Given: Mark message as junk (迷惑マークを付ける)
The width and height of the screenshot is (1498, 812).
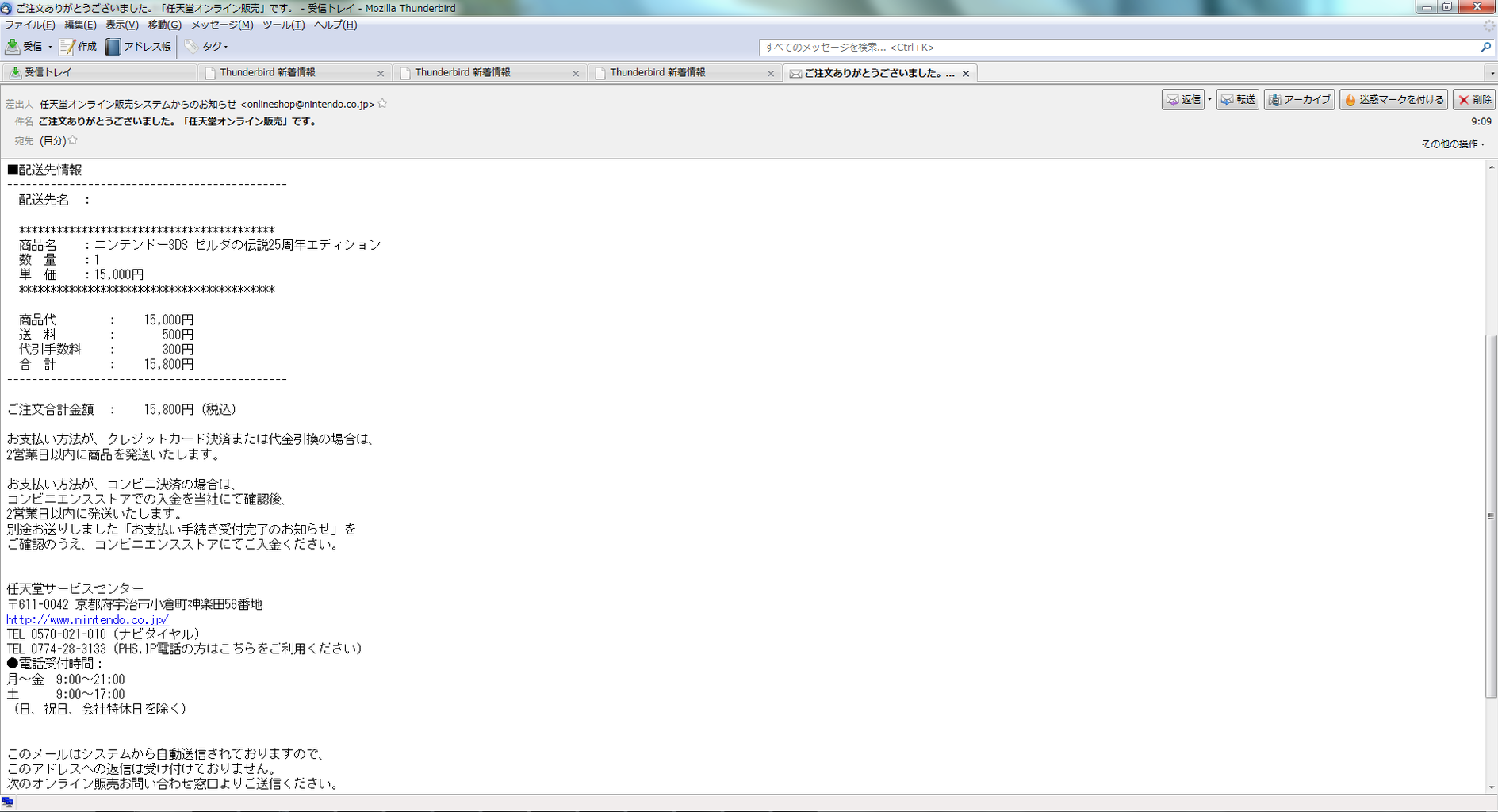Looking at the screenshot, I should (x=1394, y=100).
